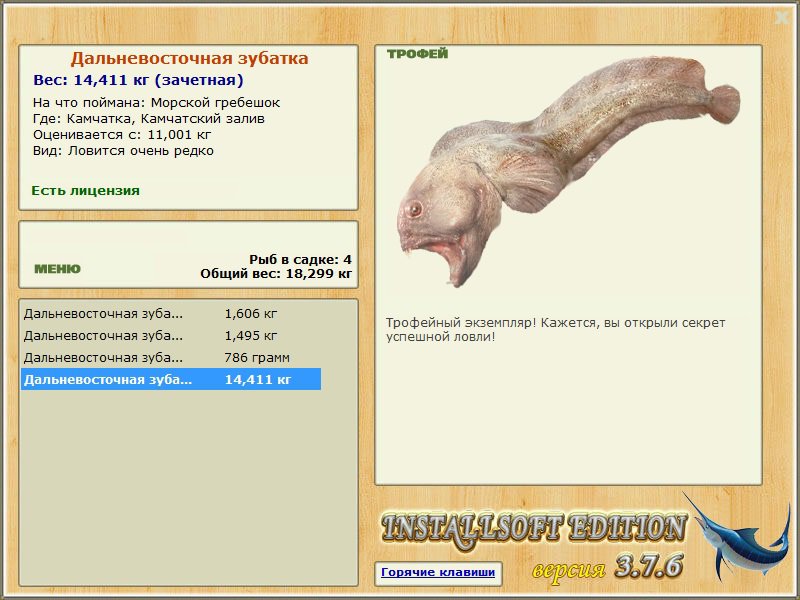The height and width of the screenshot is (600, 800).
Task: Close the window with the X button
Action: coord(782,18)
